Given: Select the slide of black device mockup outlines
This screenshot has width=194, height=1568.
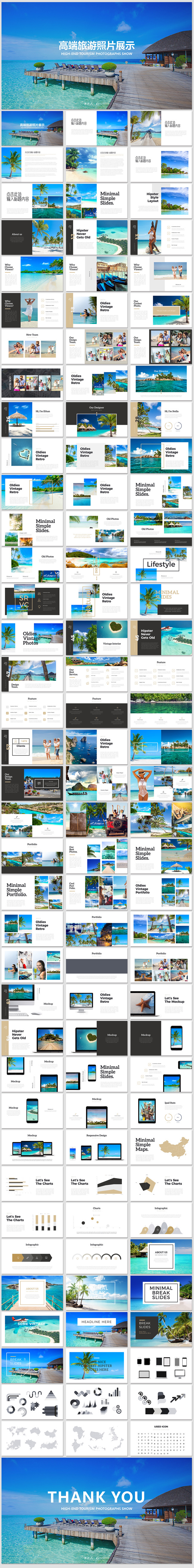Looking at the screenshot, I should coord(161,1367).
